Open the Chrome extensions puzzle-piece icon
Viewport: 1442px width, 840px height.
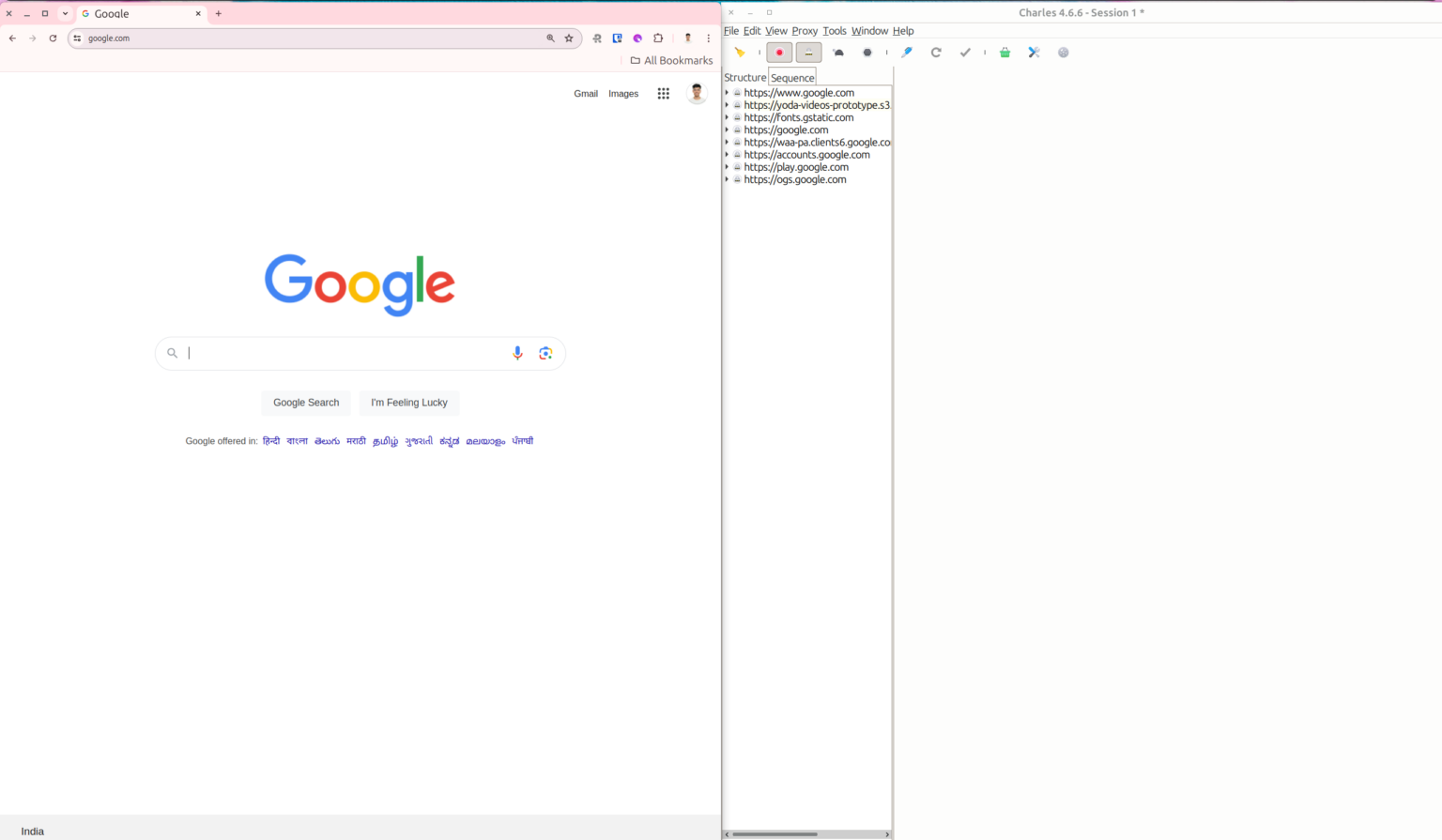658,38
